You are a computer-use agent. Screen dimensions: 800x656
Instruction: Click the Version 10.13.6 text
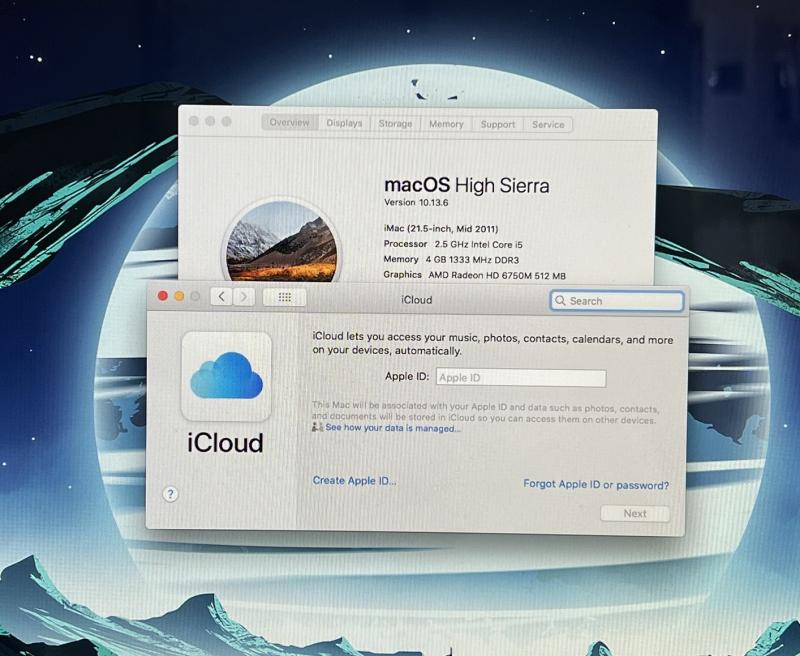coord(416,203)
